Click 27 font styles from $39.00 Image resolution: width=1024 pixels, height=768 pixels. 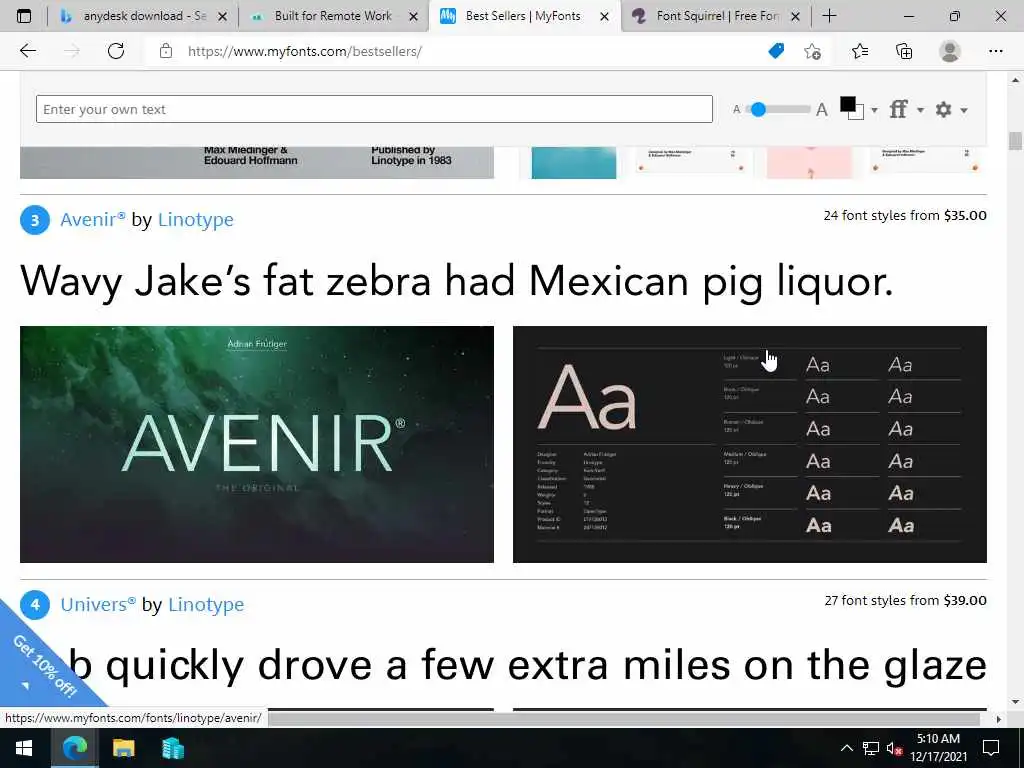(x=905, y=600)
